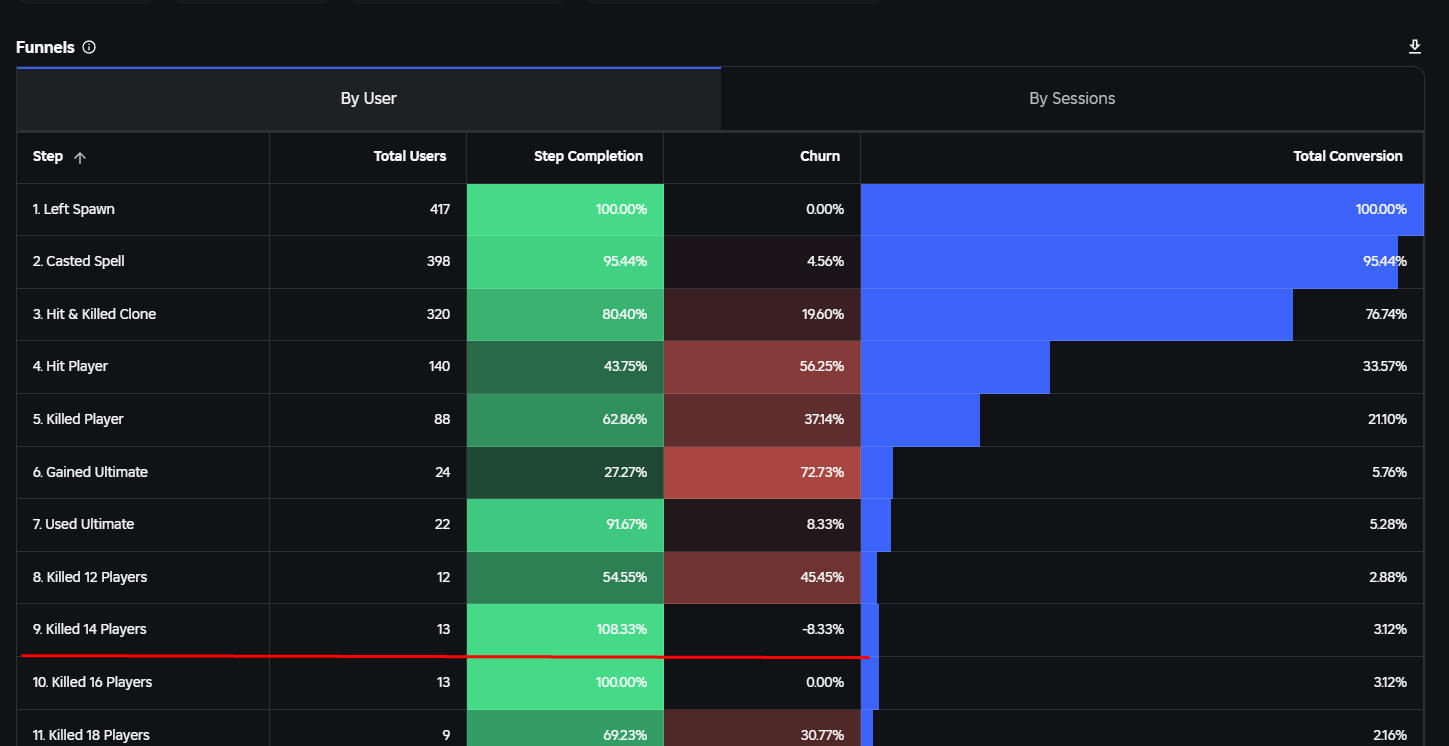1449x746 pixels.
Task: Click the green completion bar for Casted Spell
Action: pos(564,261)
